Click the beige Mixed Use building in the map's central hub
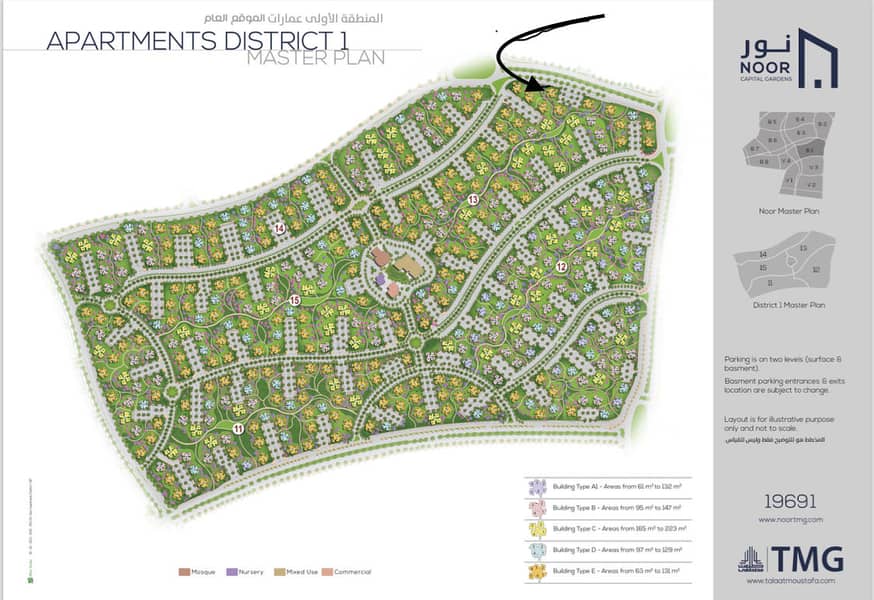 pyautogui.click(x=410, y=267)
